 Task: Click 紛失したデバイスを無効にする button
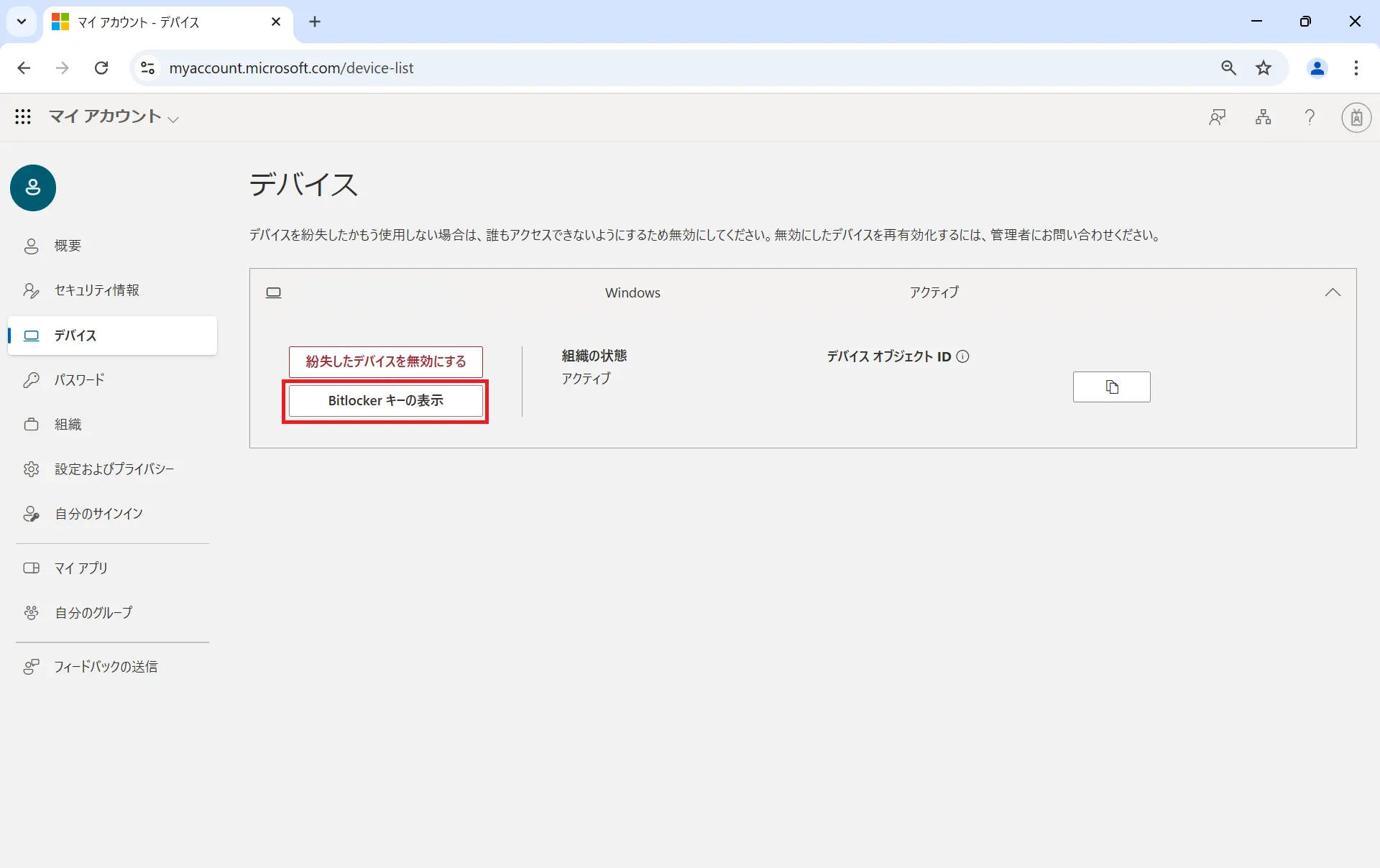385,361
